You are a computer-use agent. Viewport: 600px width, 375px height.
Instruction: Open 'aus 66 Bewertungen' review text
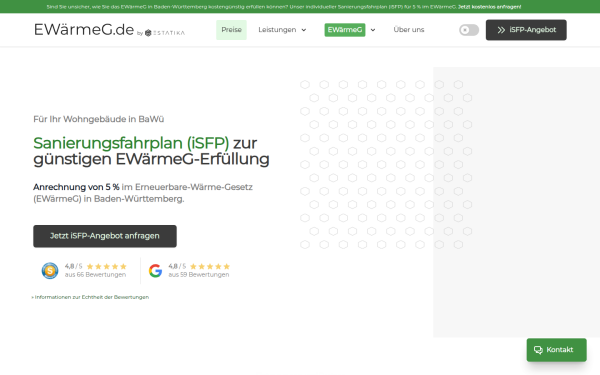(95, 275)
